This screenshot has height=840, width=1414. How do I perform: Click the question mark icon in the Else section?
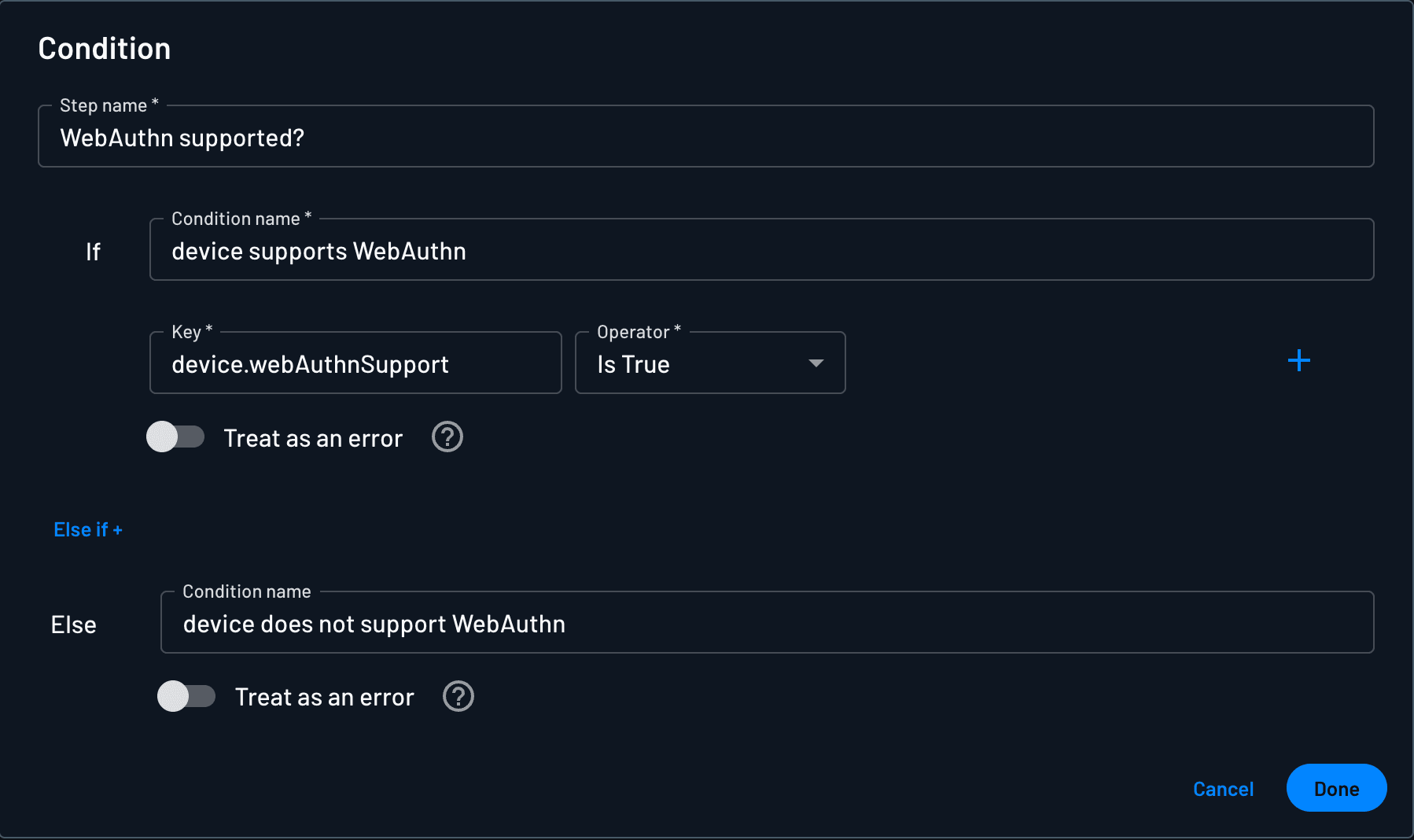click(458, 696)
